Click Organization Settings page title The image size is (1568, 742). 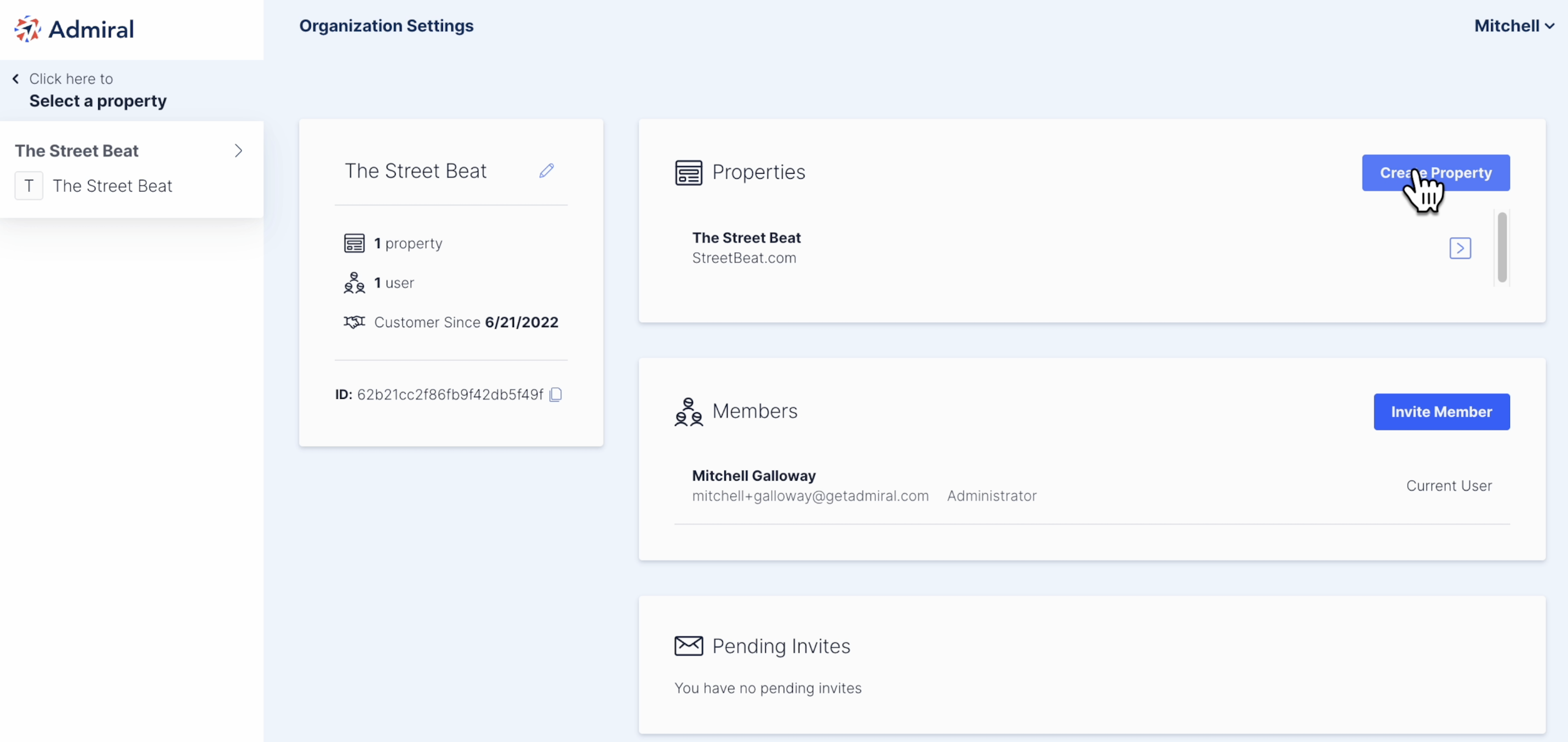coord(386,26)
